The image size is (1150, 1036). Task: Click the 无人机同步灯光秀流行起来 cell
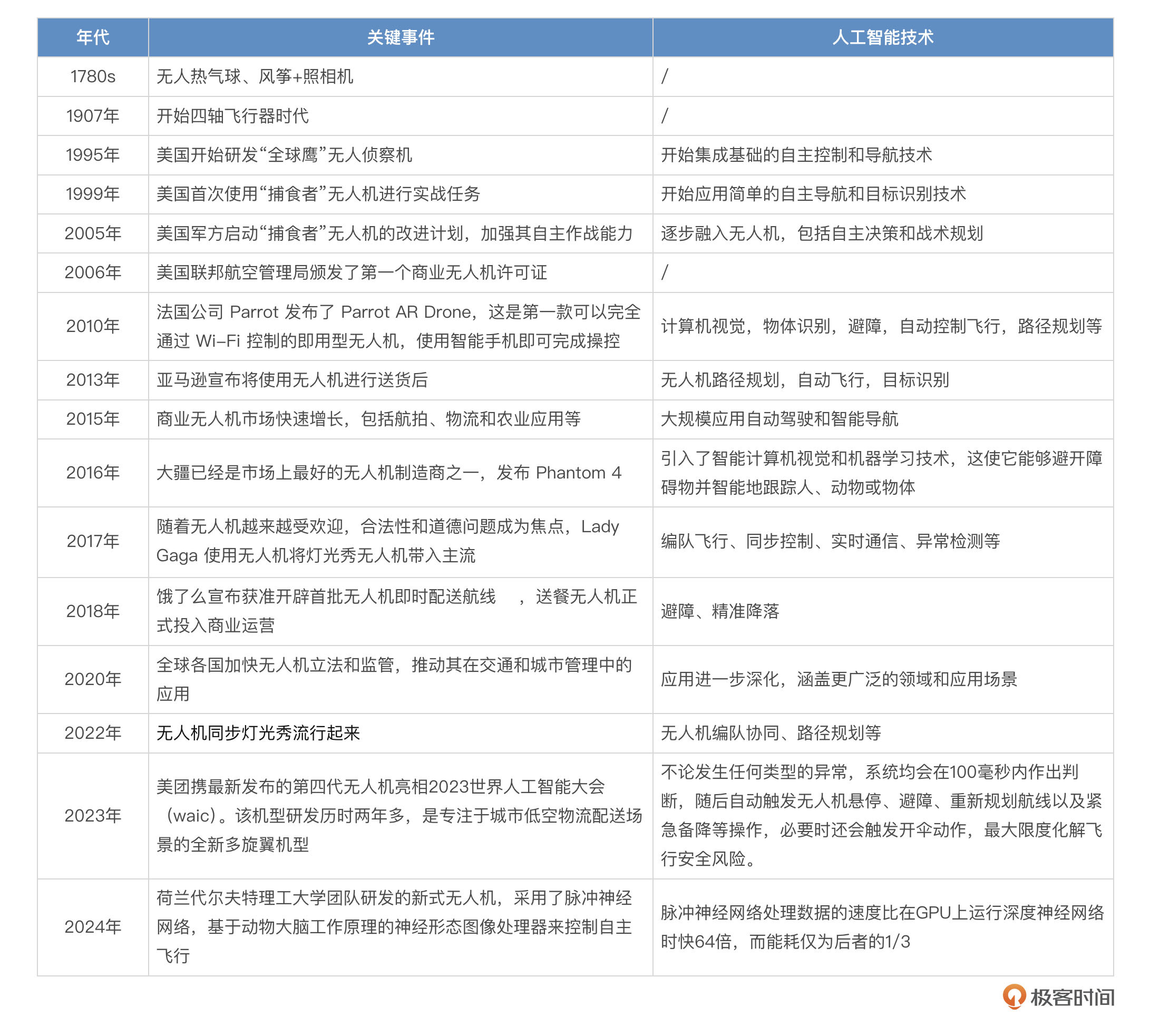[258, 732]
